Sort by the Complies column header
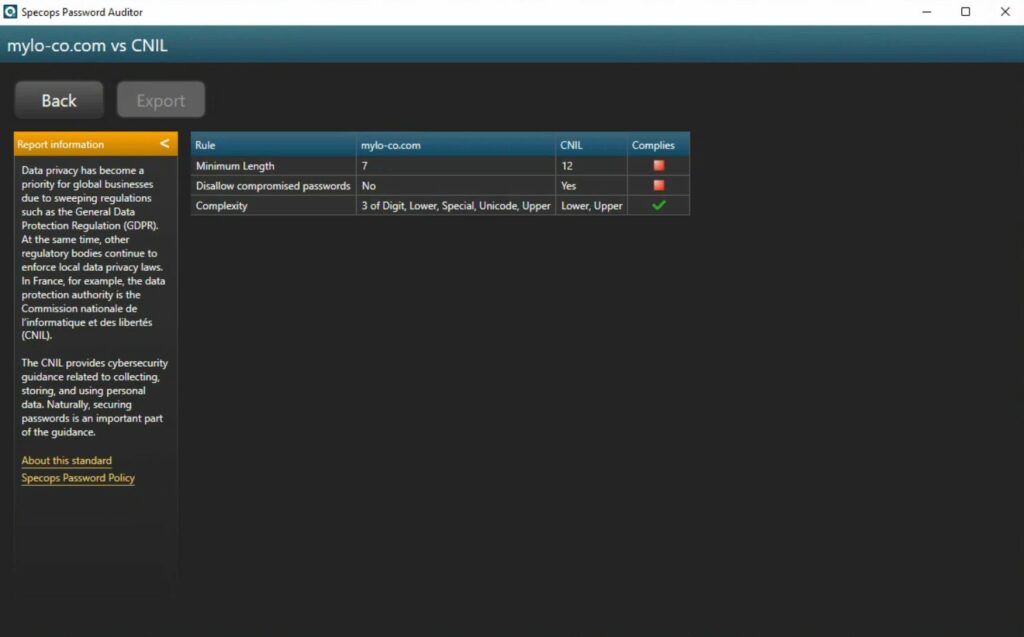1024x637 pixels. [658, 145]
